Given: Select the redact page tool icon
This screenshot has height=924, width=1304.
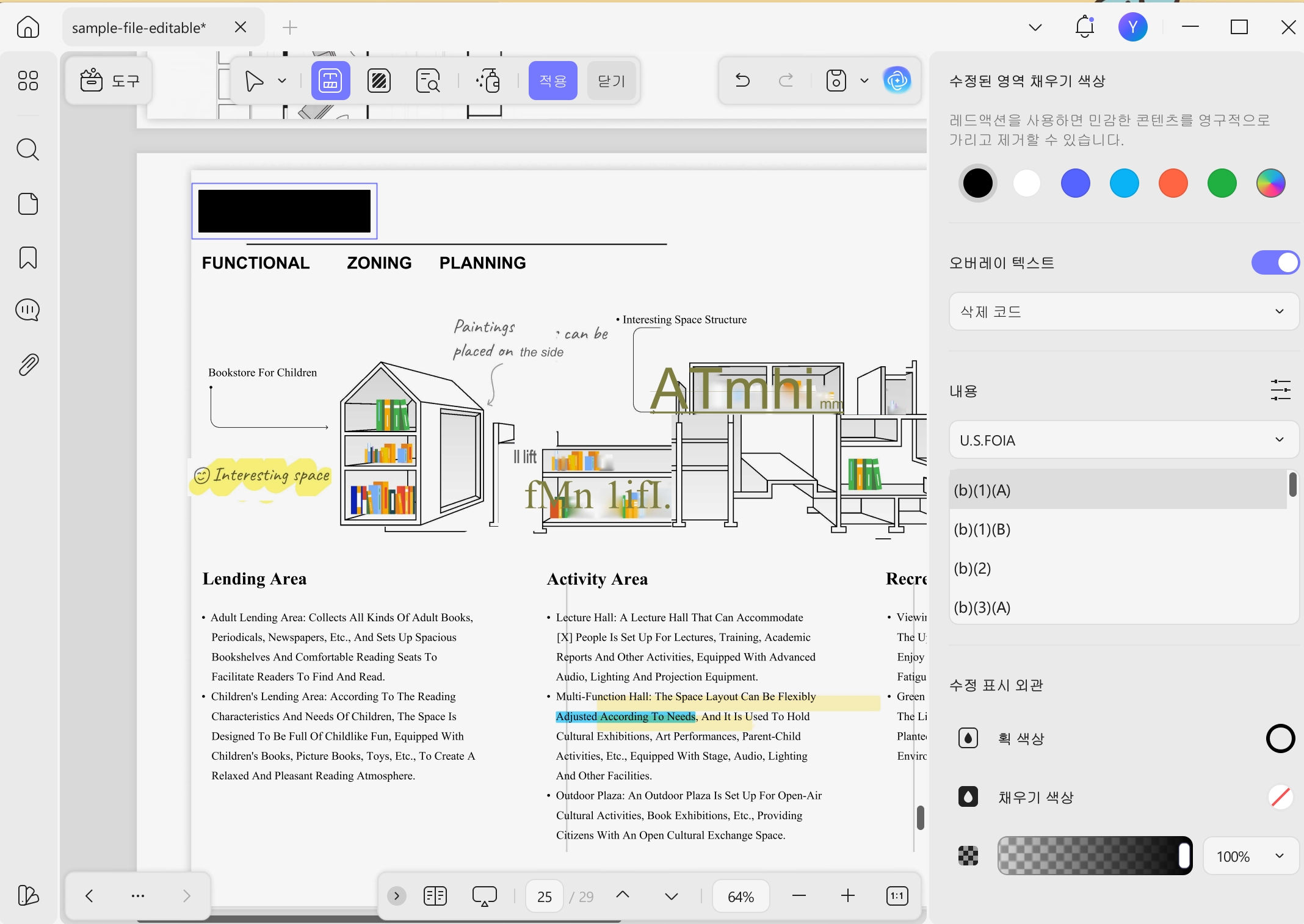Looking at the screenshot, I should pos(379,81).
